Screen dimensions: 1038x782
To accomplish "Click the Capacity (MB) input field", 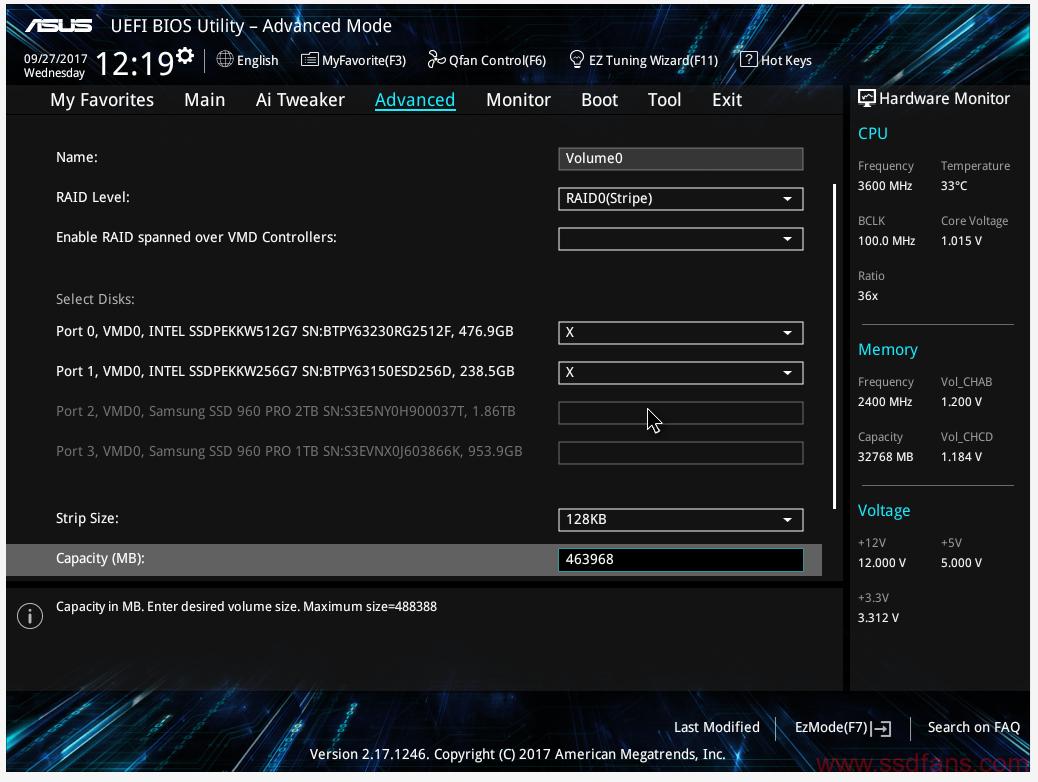I will pyautogui.click(x=681, y=560).
